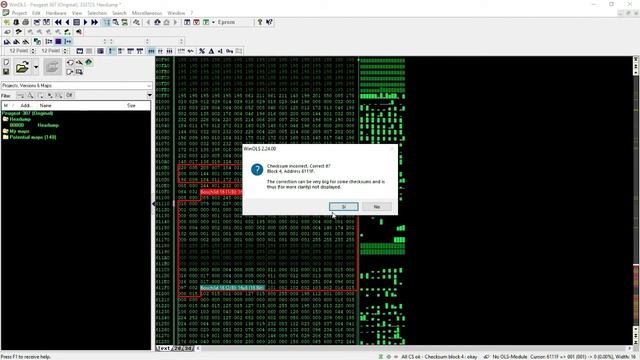
Task: Click No OLS-Module status bar entry
Action: 509,357
